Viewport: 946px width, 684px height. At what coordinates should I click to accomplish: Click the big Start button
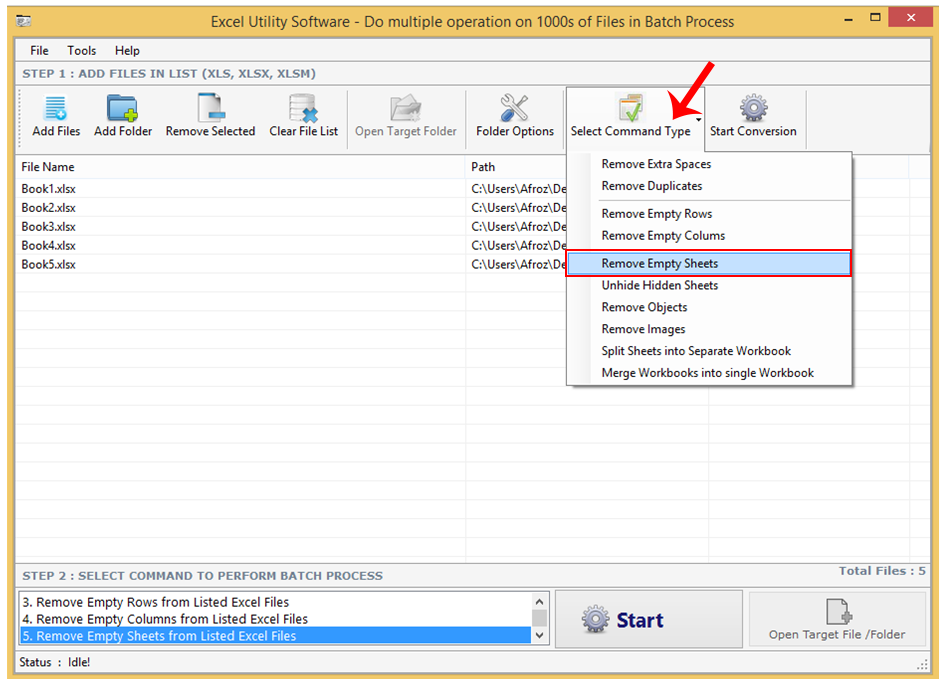pyautogui.click(x=649, y=619)
